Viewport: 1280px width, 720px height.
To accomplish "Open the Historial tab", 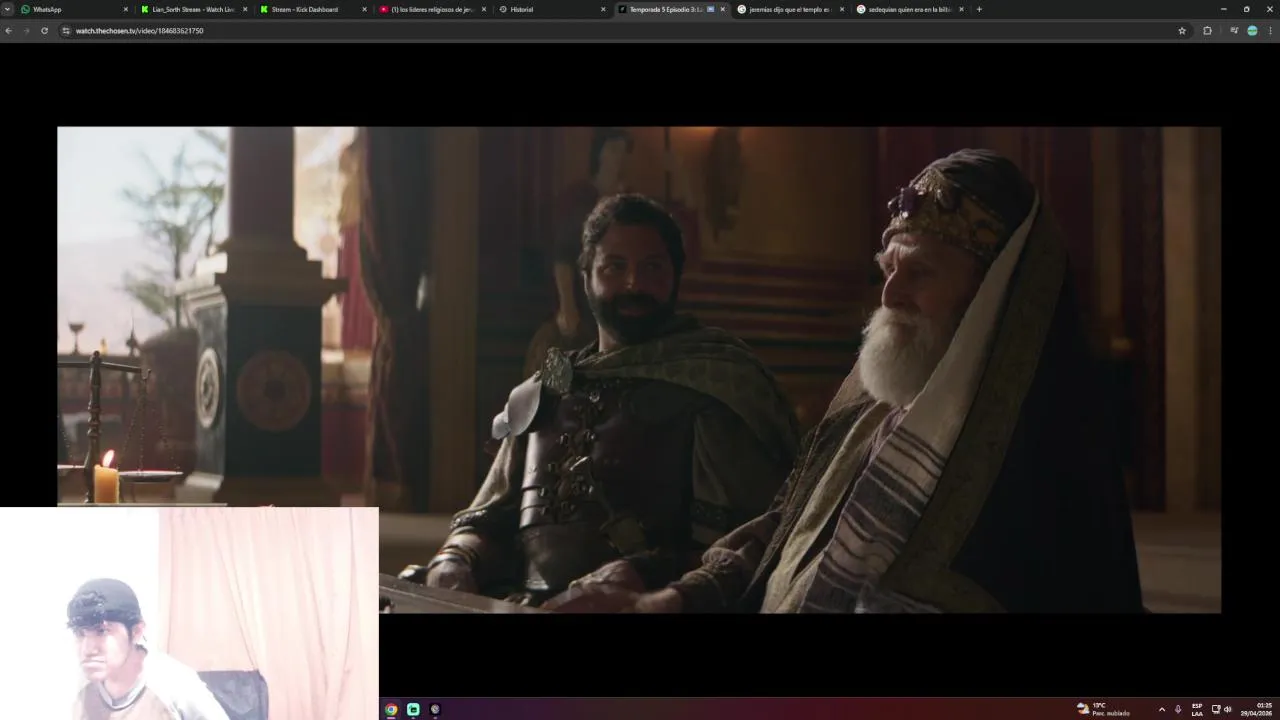I will (551, 9).
